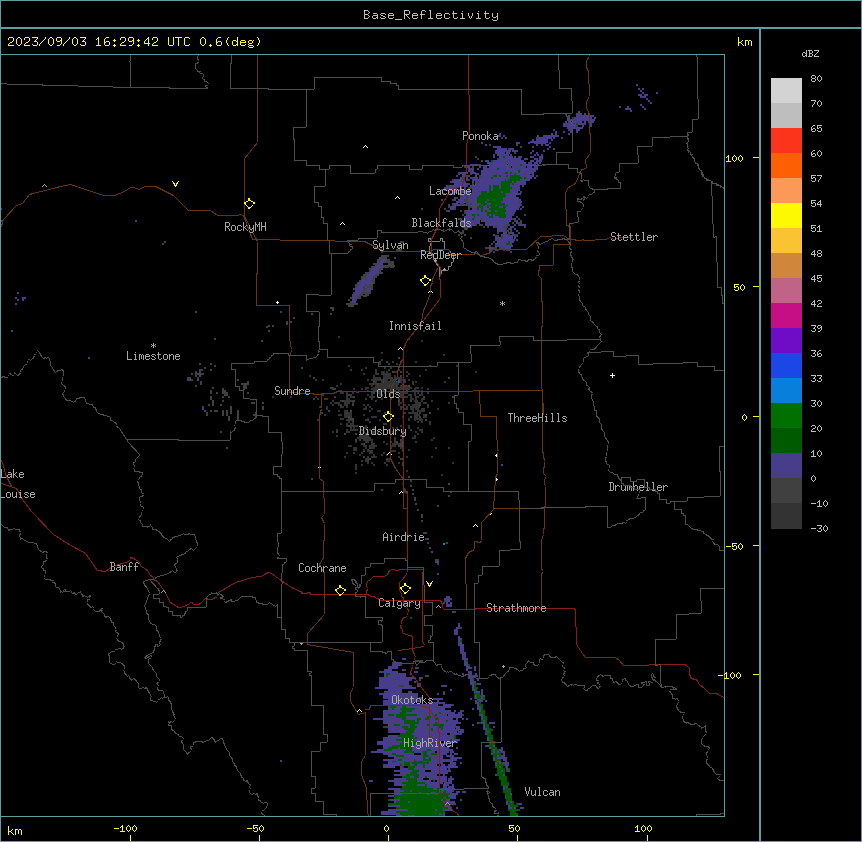Select the dBZ legend heading

[810, 54]
